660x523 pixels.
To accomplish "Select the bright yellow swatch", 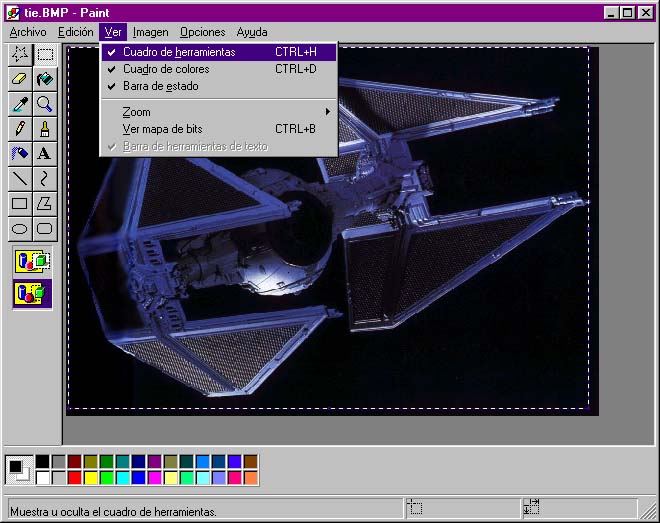I will pos(90,478).
